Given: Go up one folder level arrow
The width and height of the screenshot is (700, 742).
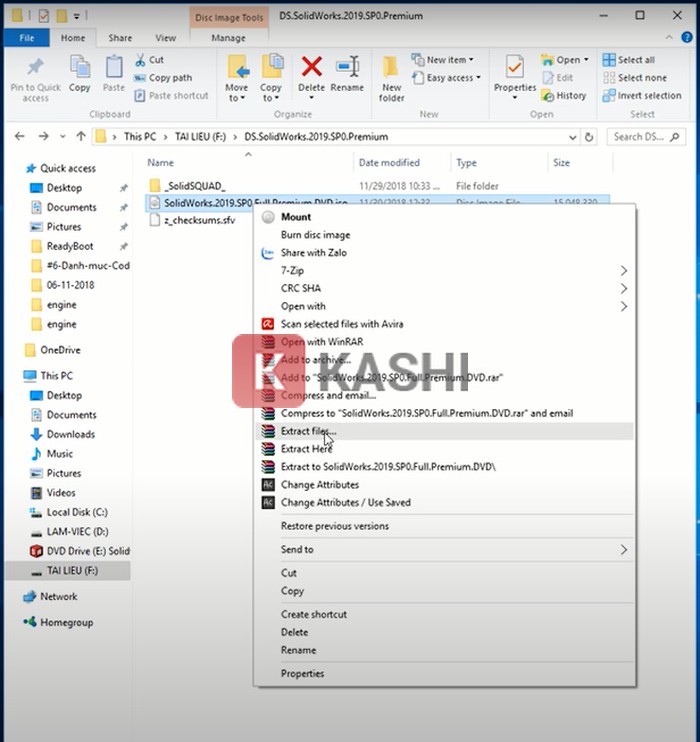Looking at the screenshot, I should (81, 136).
